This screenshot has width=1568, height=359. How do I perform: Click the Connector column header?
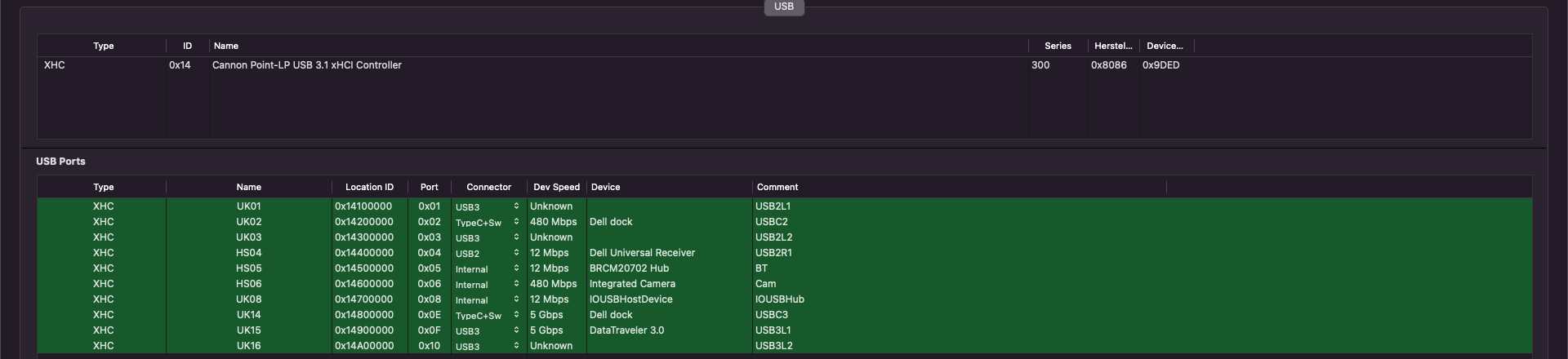(x=488, y=187)
